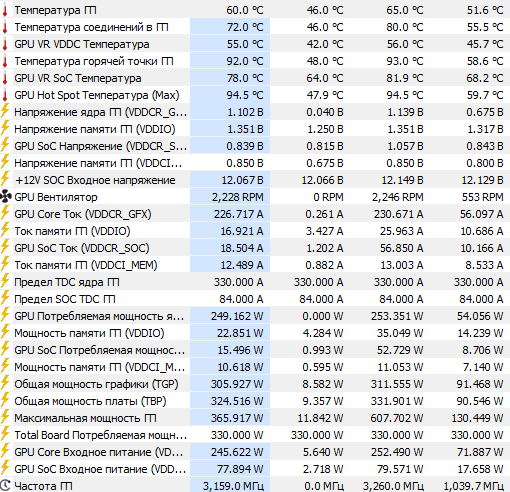Select the GPU Core Ток (VDDCR_GFX) sensor row
Viewport: 510px width, 492px height.
point(255,214)
